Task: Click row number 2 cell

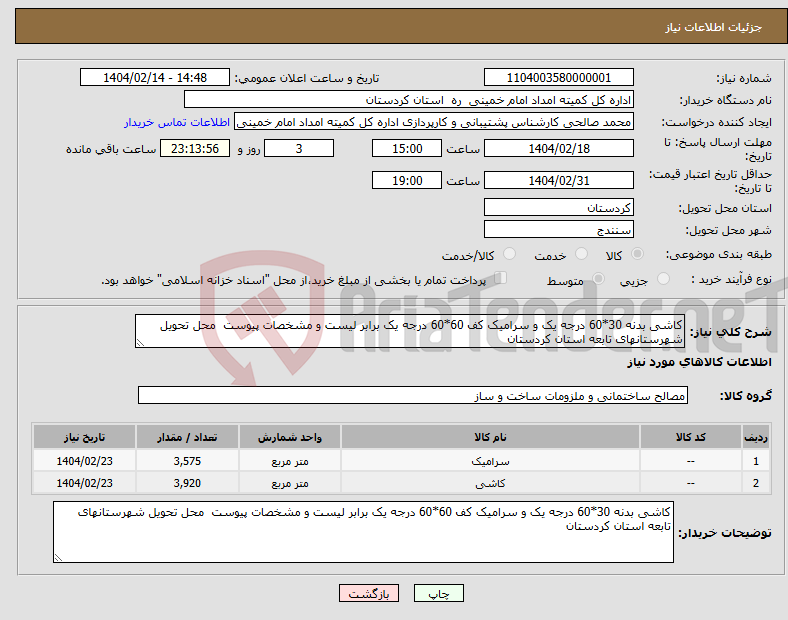Action: click(x=756, y=483)
